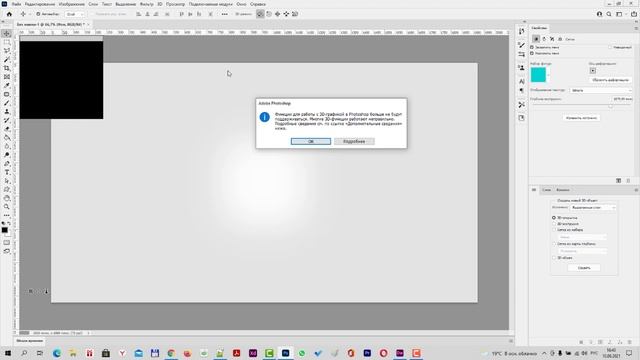The height and width of the screenshot is (360, 640).
Task: Select the Lasso tool
Action: 7,51
